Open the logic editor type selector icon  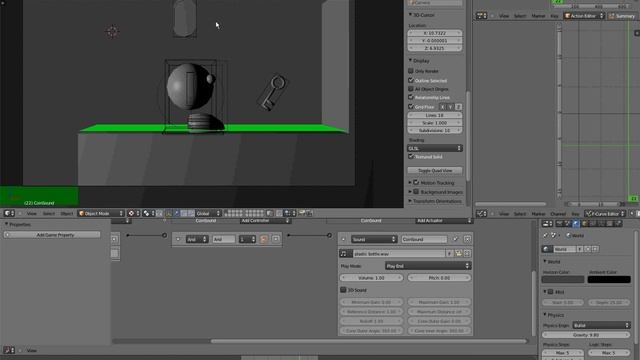[8, 350]
